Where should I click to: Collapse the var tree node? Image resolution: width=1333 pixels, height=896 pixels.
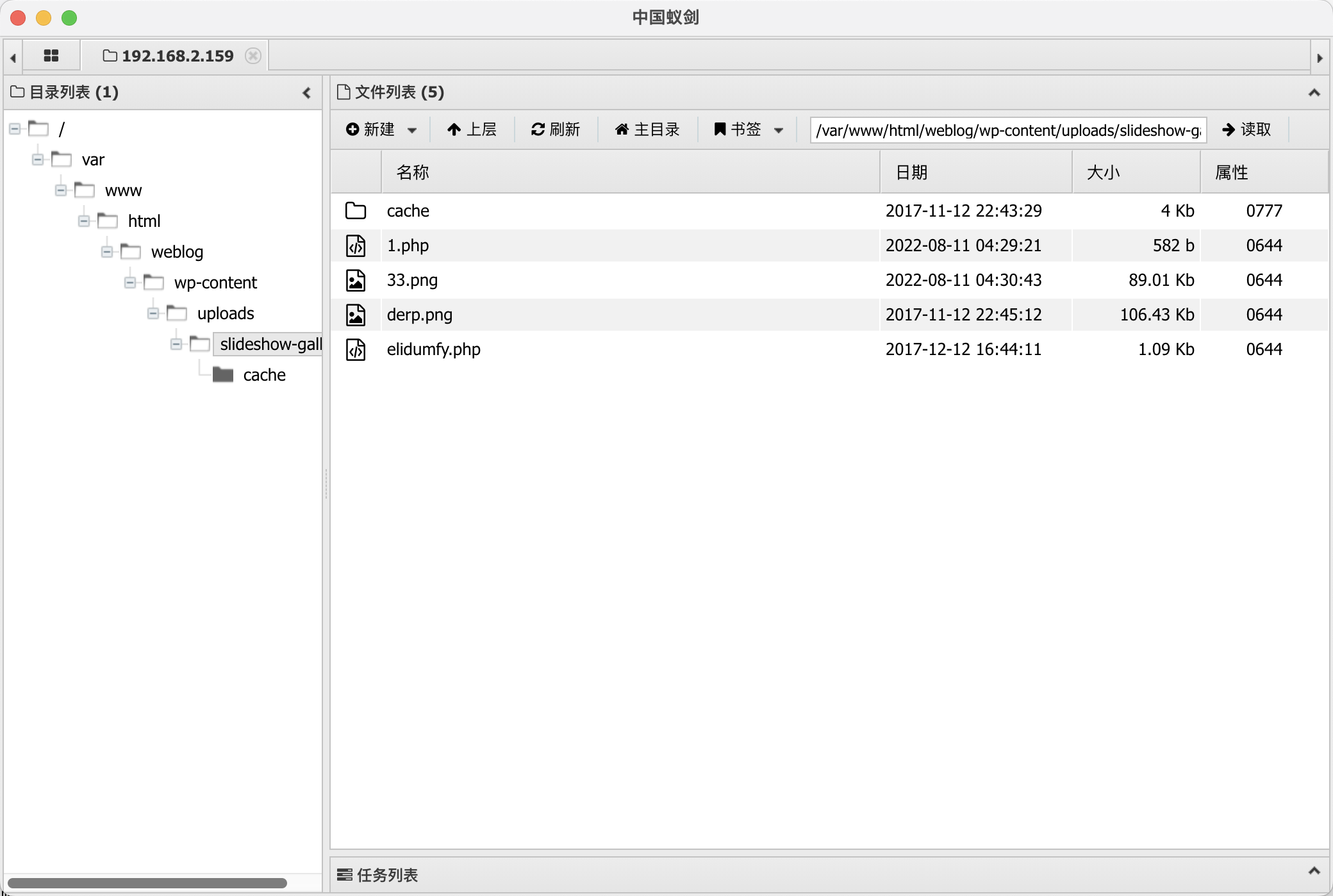click(x=38, y=160)
